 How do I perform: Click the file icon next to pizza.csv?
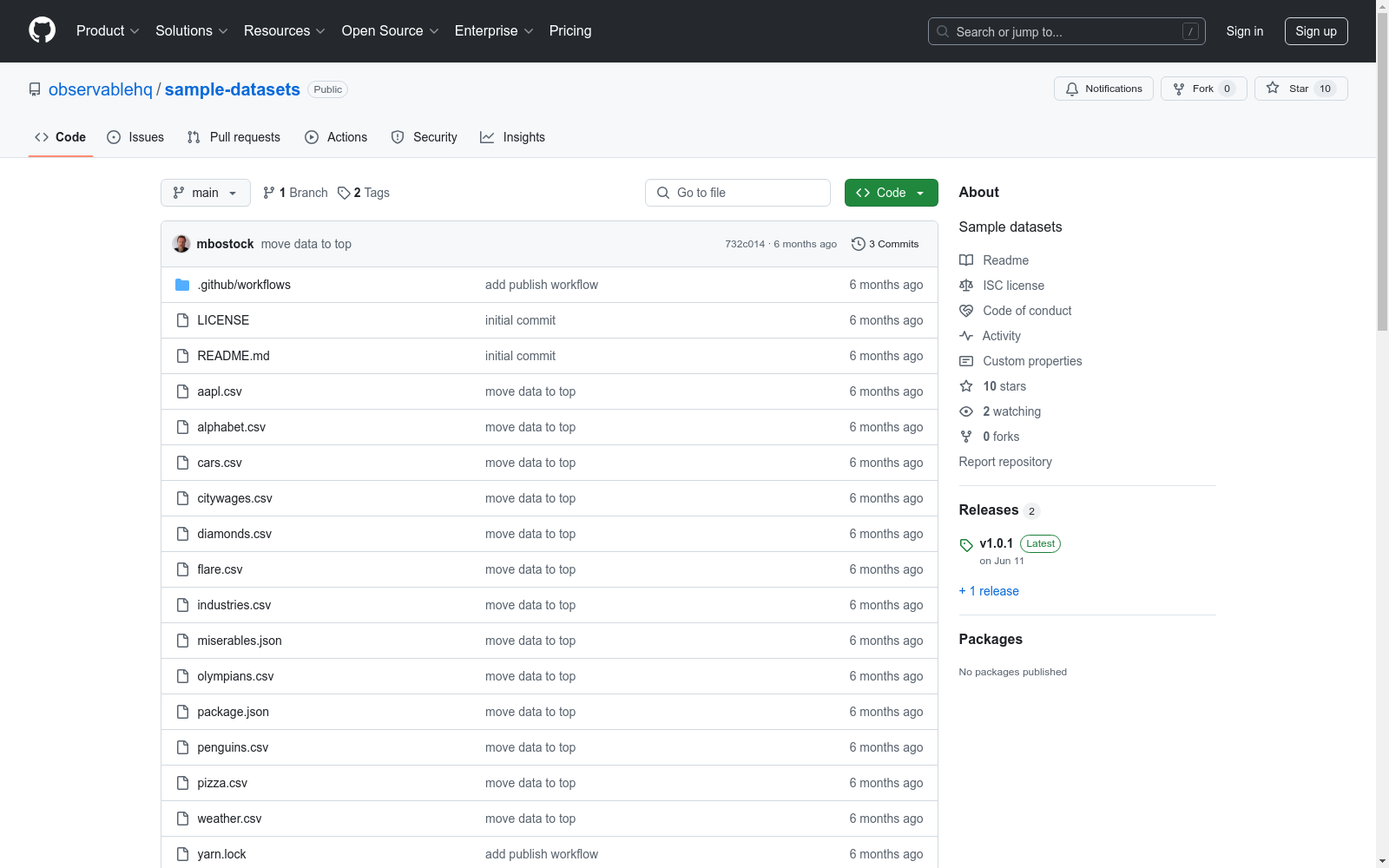tap(182, 783)
